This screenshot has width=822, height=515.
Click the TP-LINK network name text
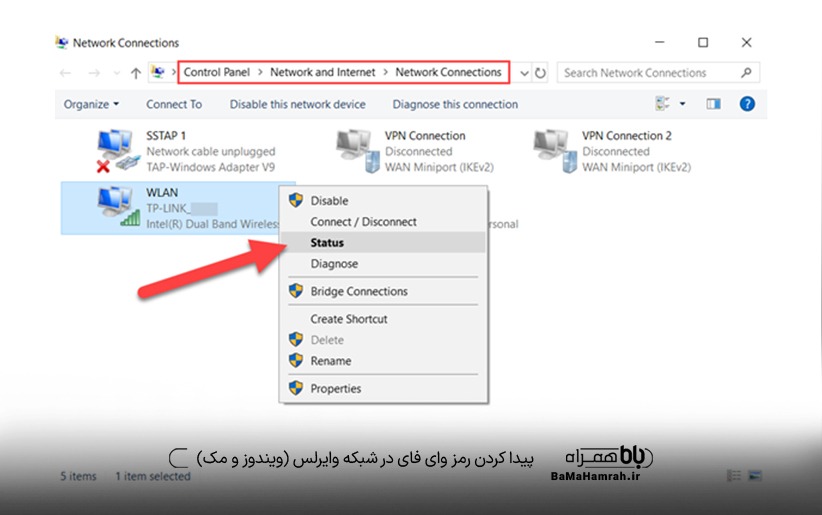pyautogui.click(x=181, y=209)
